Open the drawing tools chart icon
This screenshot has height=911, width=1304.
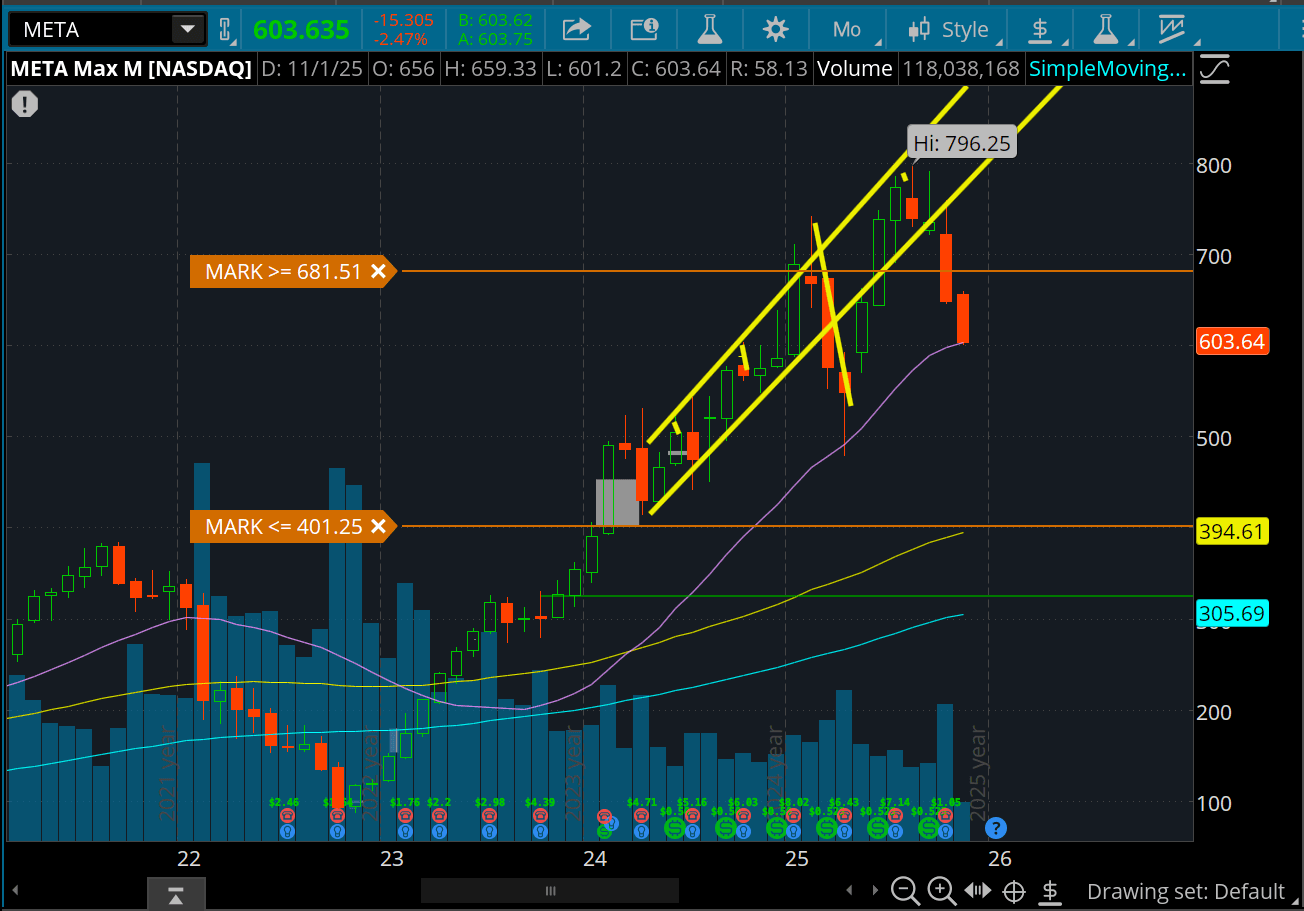1172,29
